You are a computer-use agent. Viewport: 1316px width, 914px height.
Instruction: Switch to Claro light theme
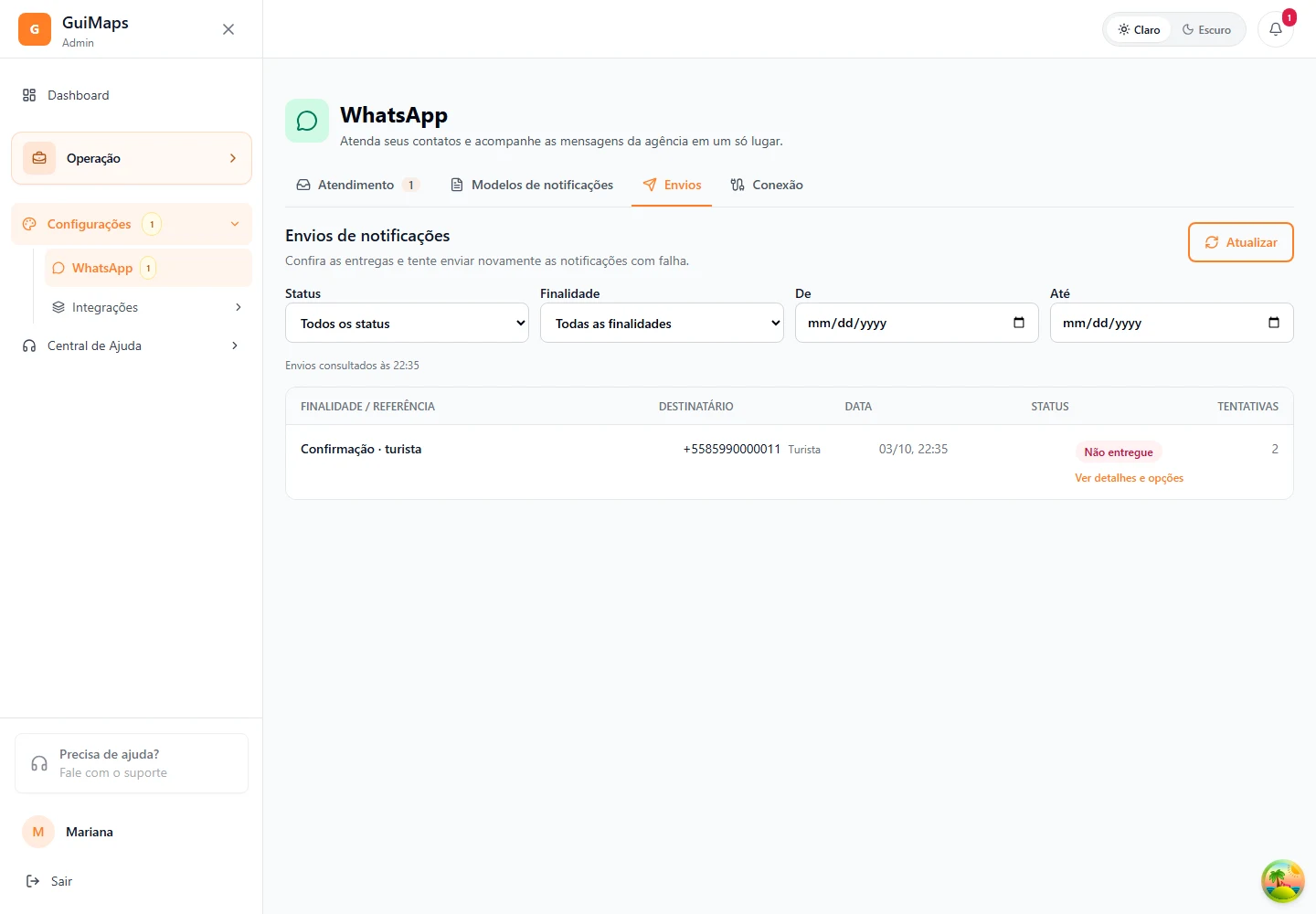pyautogui.click(x=1139, y=29)
